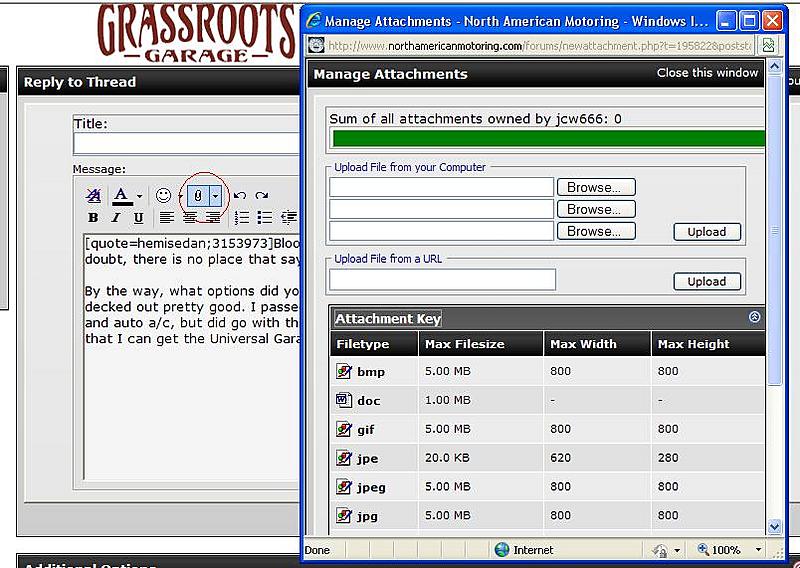Toggle italic formatting in message editor
Image resolution: width=800 pixels, height=568 pixels.
(116, 218)
